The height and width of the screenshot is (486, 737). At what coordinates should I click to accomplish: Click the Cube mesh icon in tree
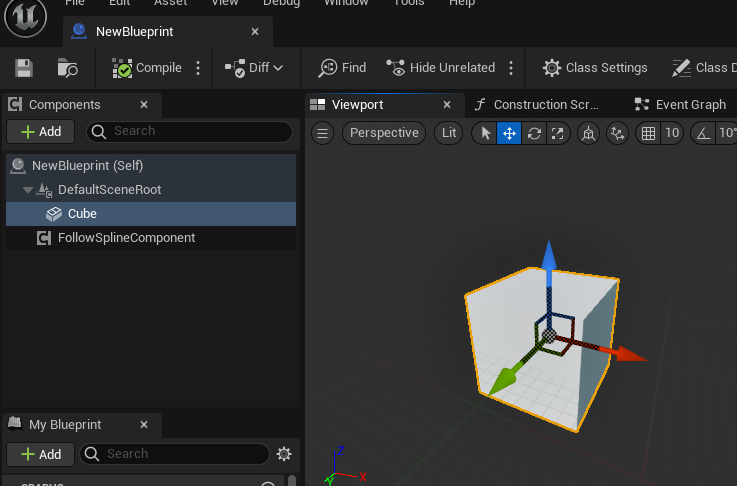coord(54,214)
